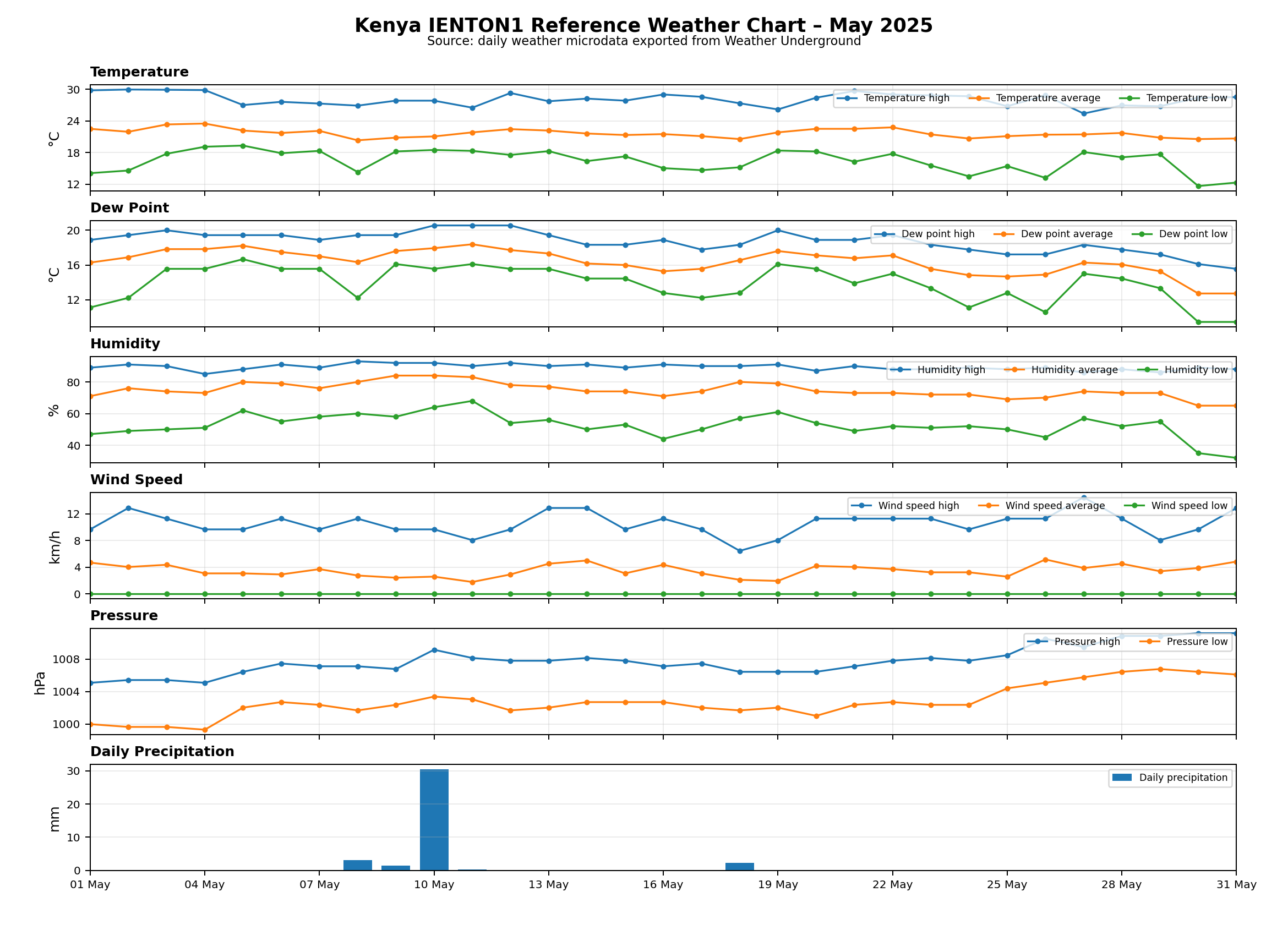Click the '%' humidity axis unit label
Viewport: 1288px width, 941px height.
pyautogui.click(x=54, y=411)
